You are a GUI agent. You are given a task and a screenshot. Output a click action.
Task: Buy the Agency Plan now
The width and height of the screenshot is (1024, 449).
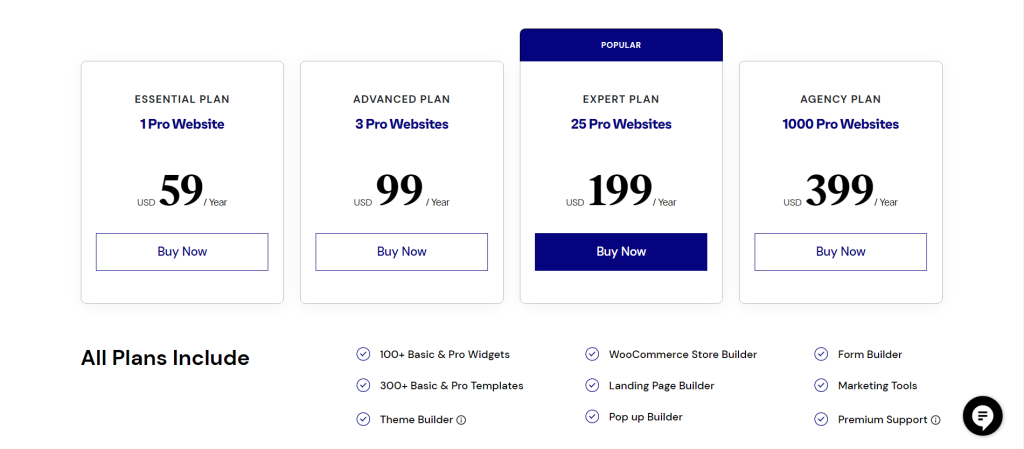tap(840, 252)
